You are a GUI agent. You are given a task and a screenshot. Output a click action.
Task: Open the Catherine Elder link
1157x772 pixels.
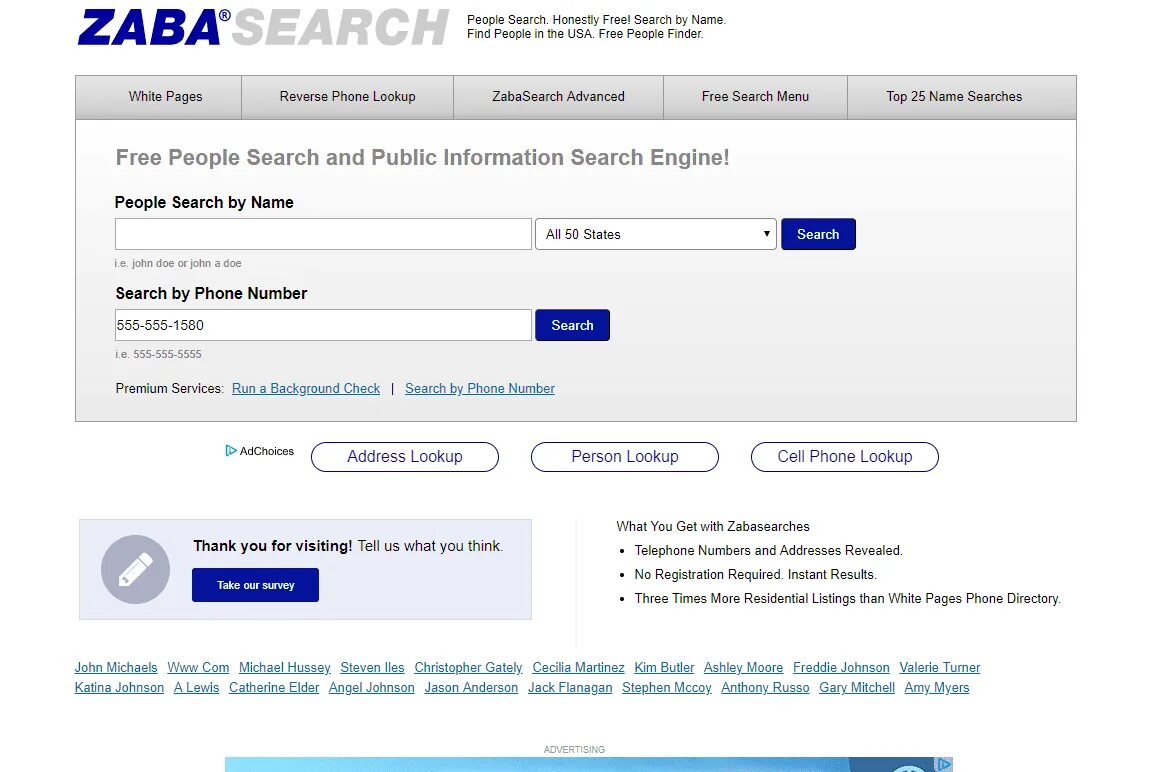[274, 687]
